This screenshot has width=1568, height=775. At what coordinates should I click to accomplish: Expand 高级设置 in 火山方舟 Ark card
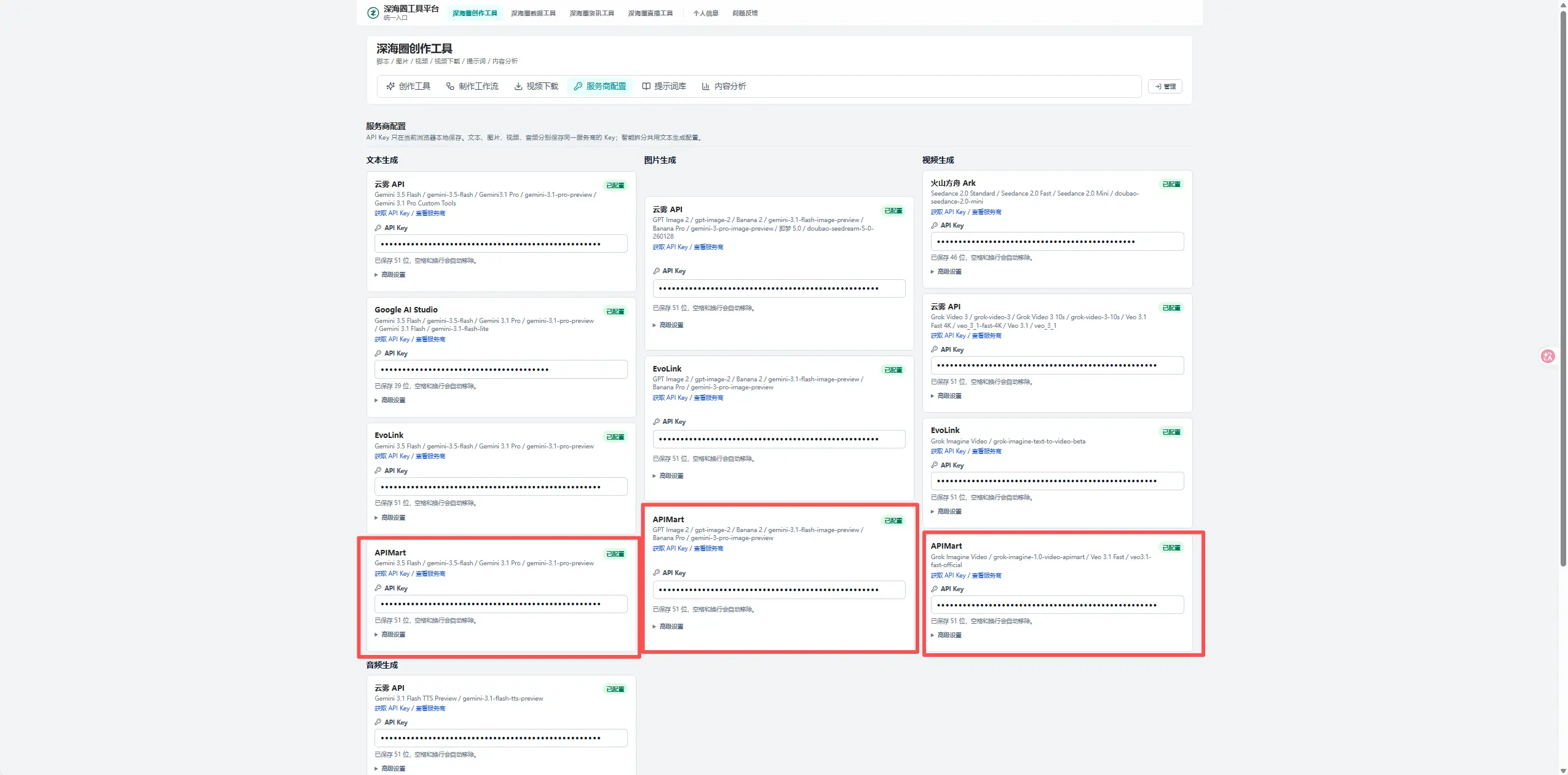point(946,272)
